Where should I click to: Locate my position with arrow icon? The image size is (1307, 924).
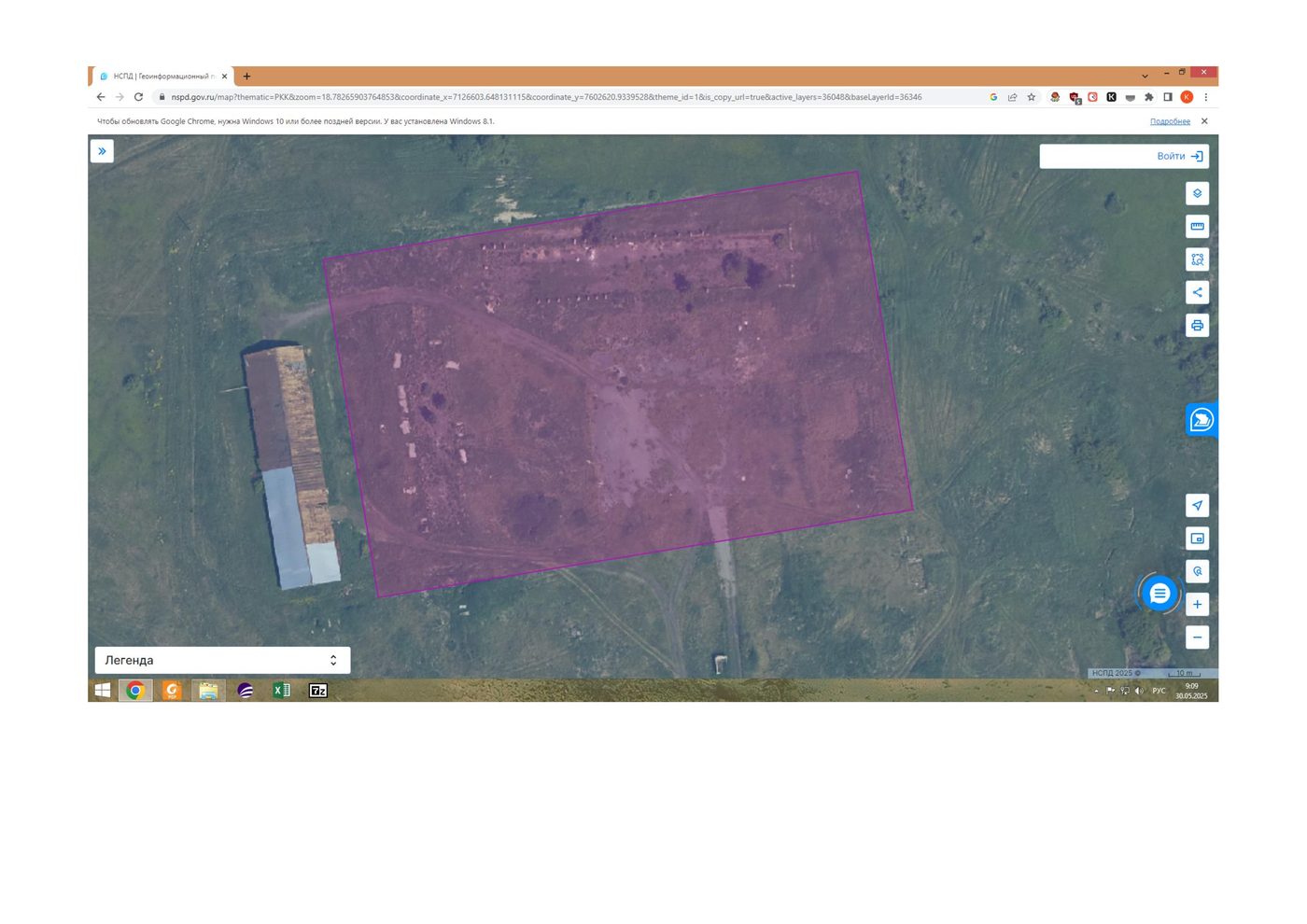1197,505
